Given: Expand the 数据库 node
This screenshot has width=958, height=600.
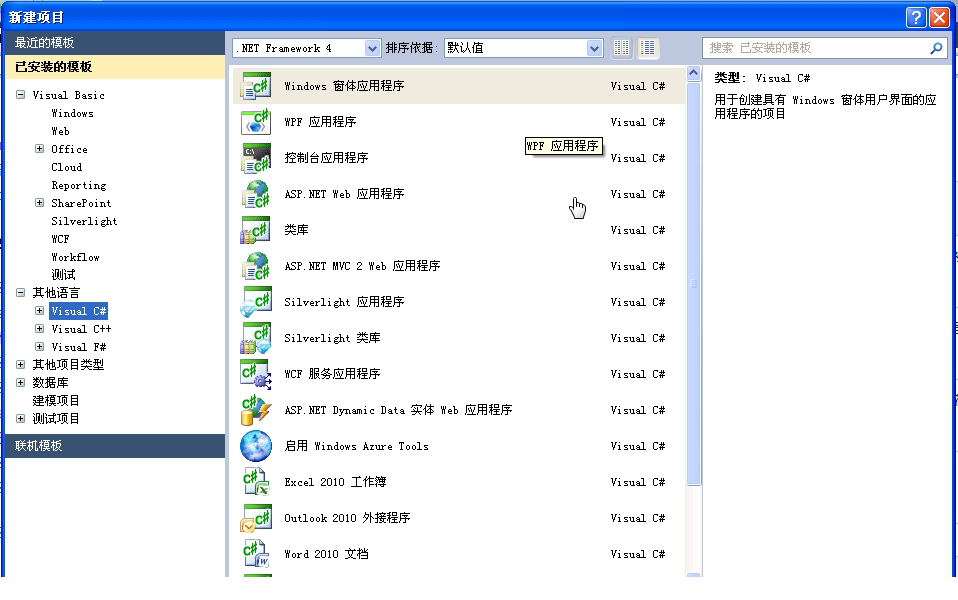Looking at the screenshot, I should pyautogui.click(x=20, y=382).
